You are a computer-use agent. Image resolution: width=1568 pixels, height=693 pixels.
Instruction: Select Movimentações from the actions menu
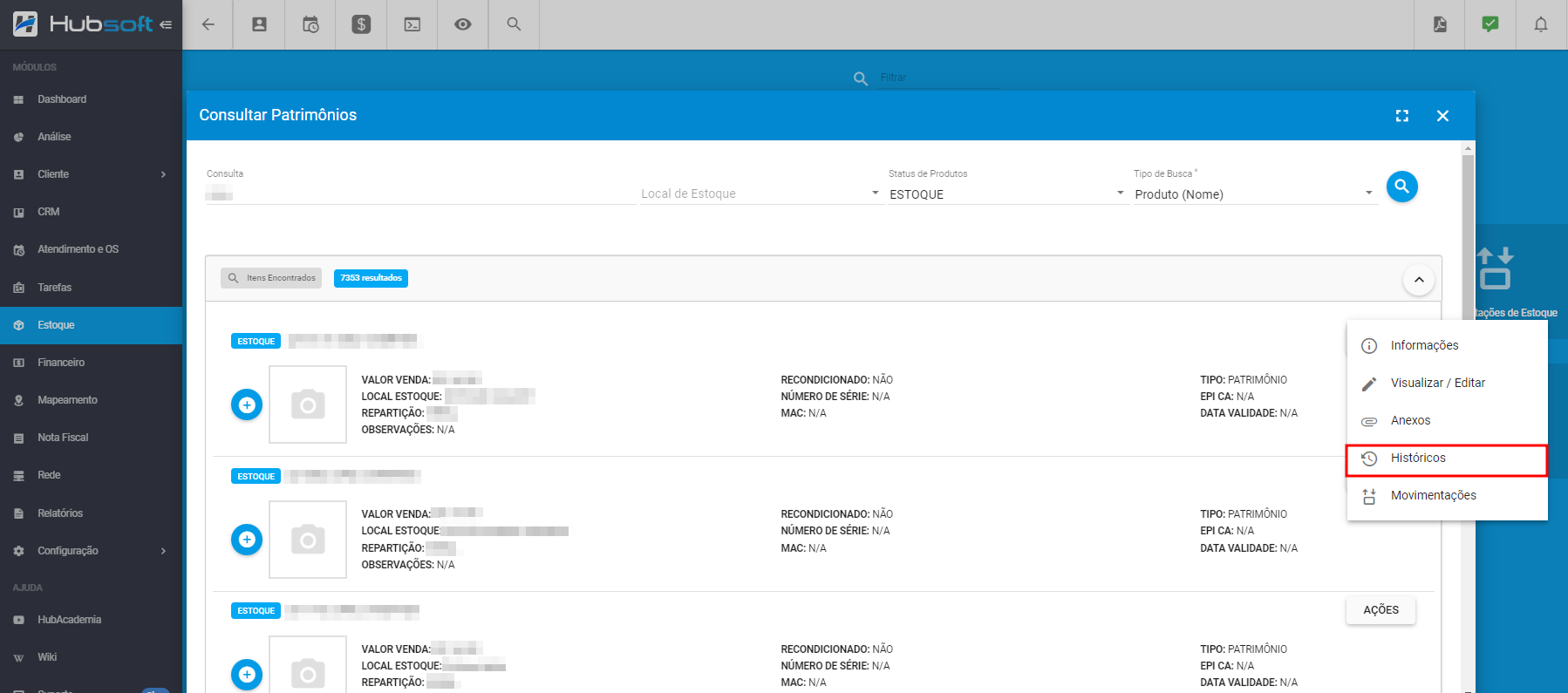click(1447, 495)
